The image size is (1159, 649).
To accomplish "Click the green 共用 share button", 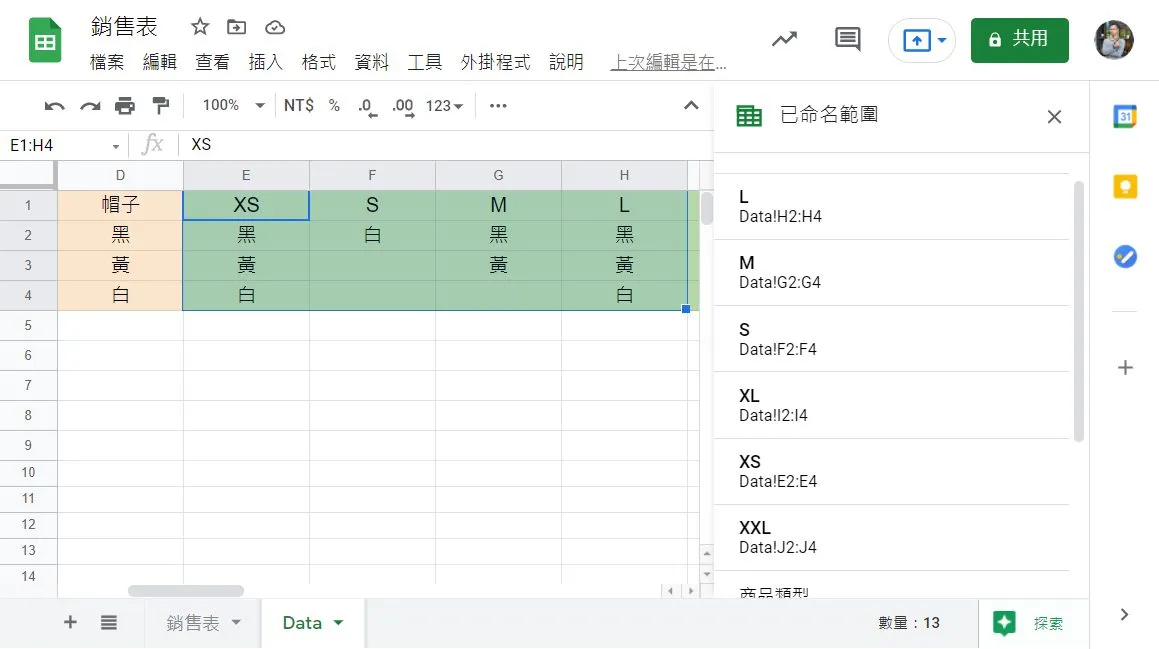I will tap(1019, 40).
